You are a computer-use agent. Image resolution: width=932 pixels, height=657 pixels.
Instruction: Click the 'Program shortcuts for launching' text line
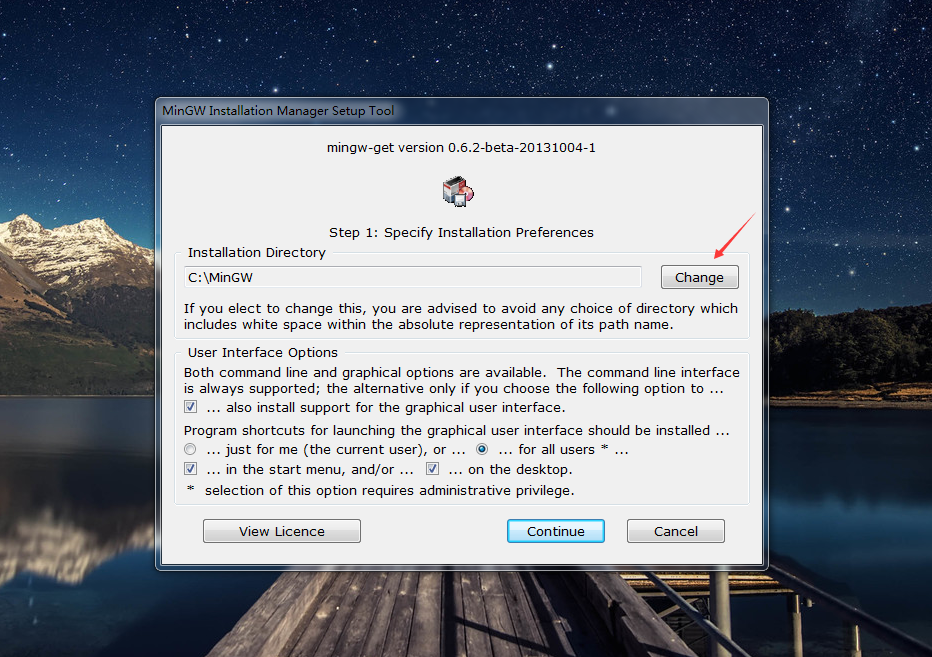pyautogui.click(x=456, y=430)
